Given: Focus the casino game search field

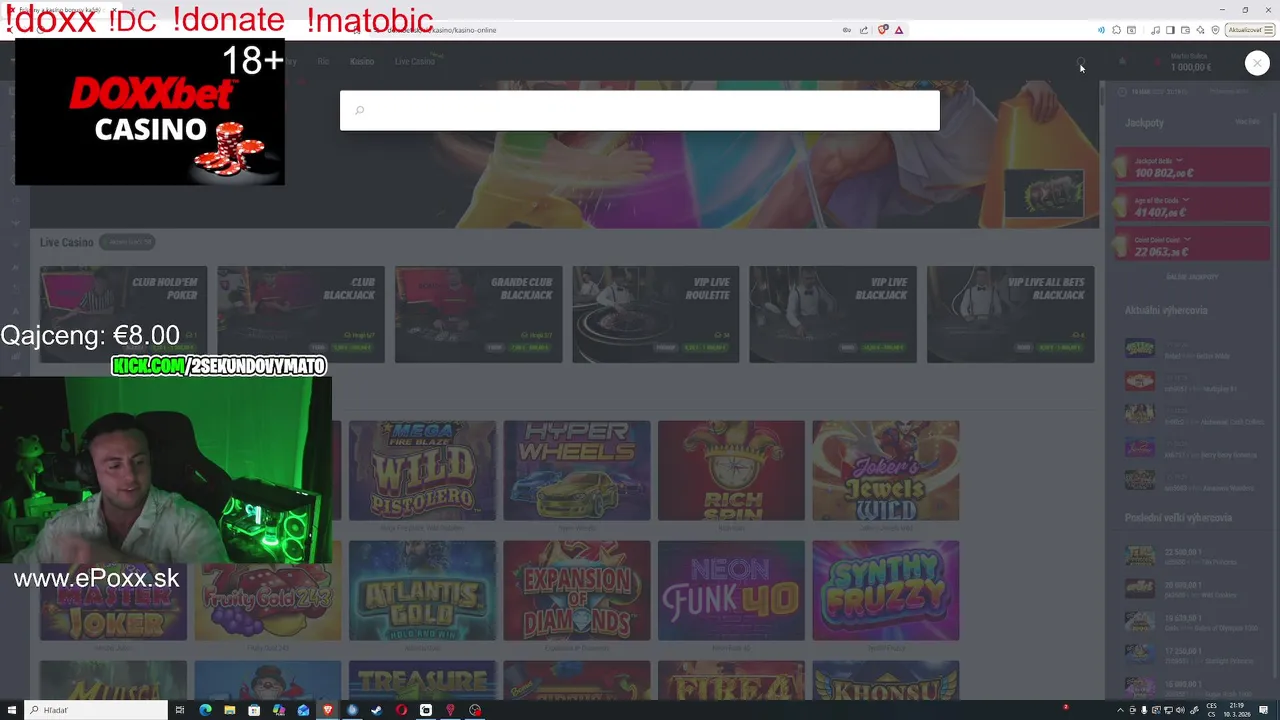Looking at the screenshot, I should tap(640, 110).
